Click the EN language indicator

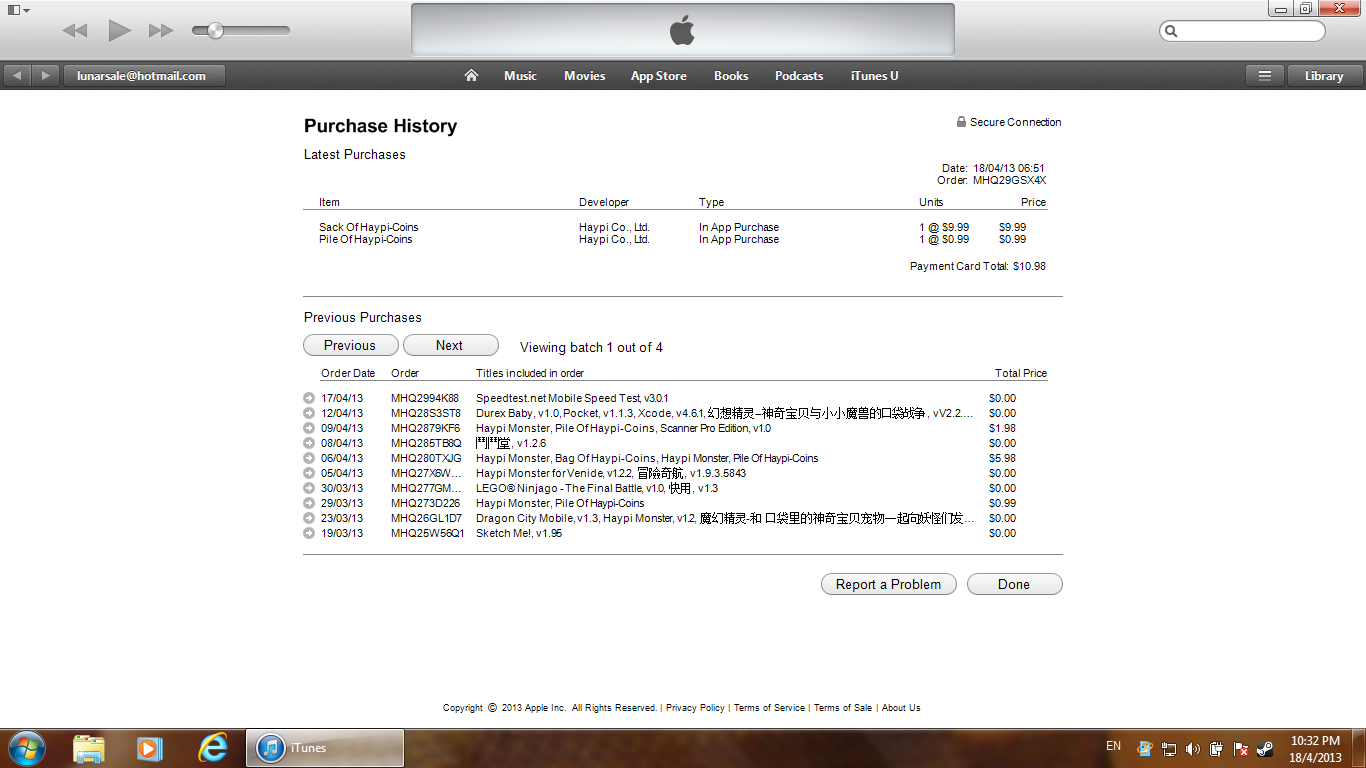pos(1113,746)
